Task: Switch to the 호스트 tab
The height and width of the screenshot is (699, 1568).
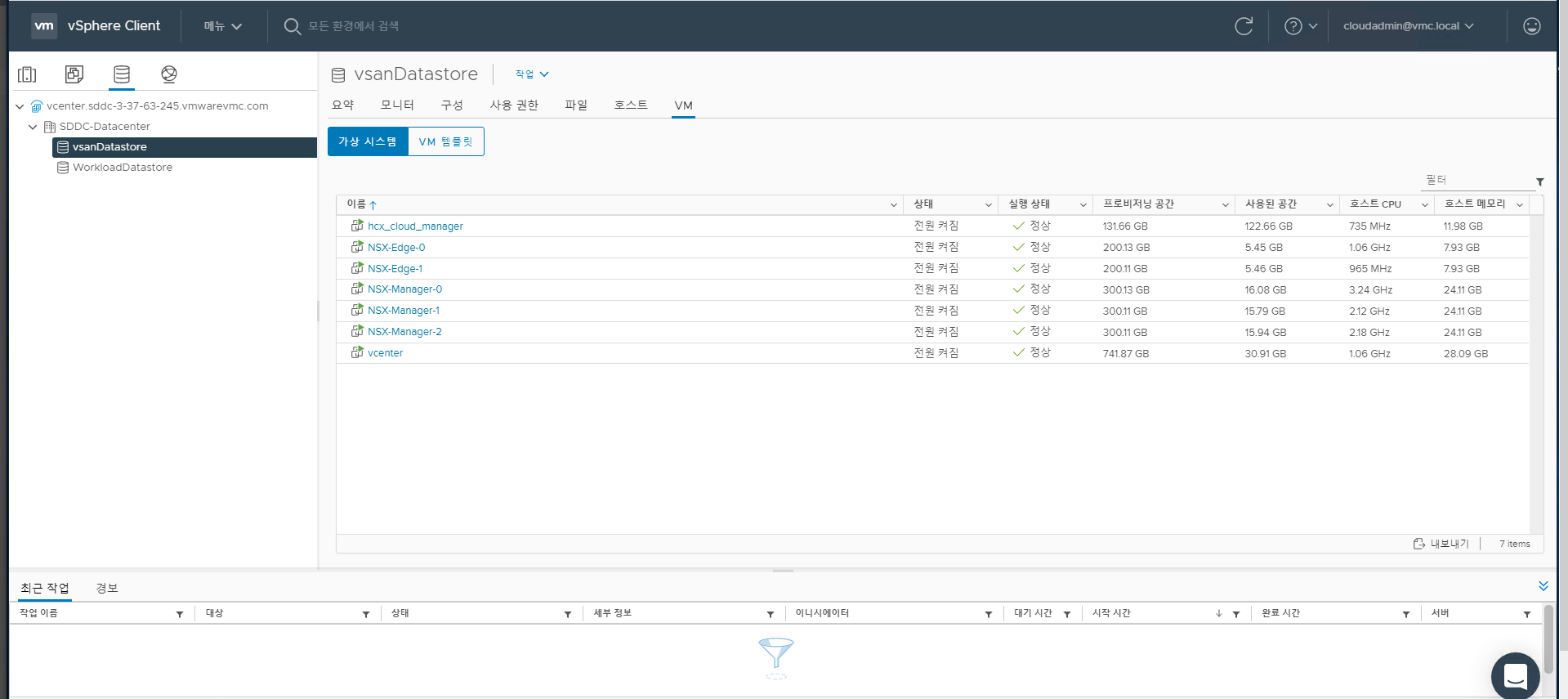Action: coord(631,105)
